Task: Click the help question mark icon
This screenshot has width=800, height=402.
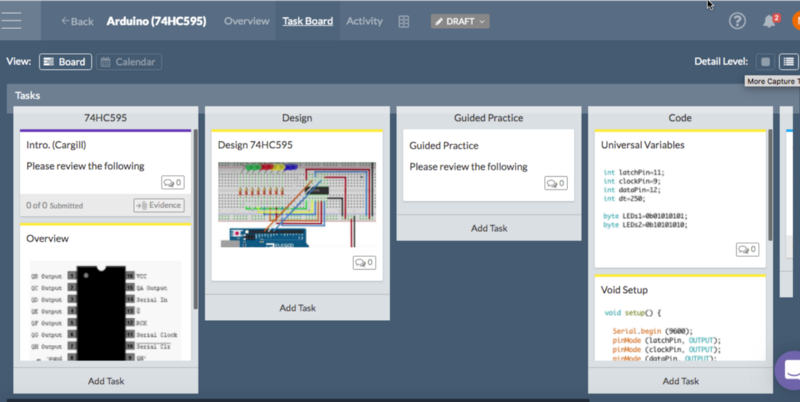Action: (737, 21)
